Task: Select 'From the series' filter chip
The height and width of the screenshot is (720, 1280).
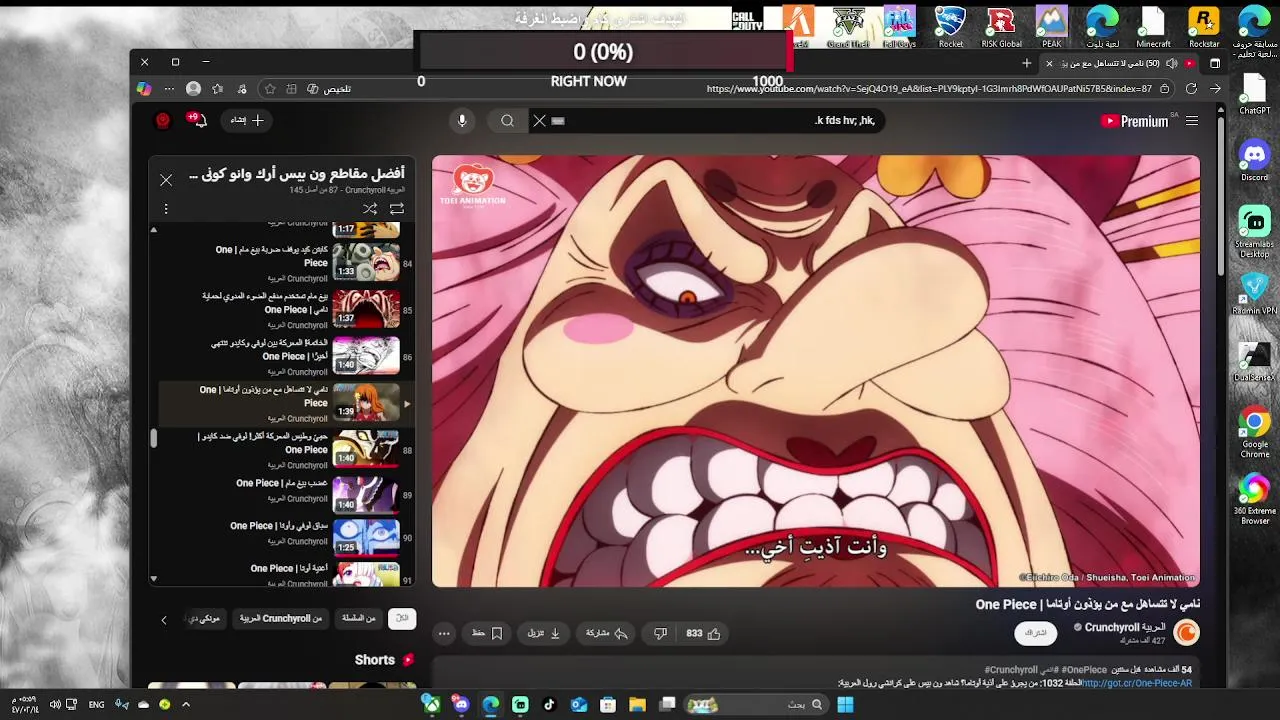Action: [x=358, y=619]
